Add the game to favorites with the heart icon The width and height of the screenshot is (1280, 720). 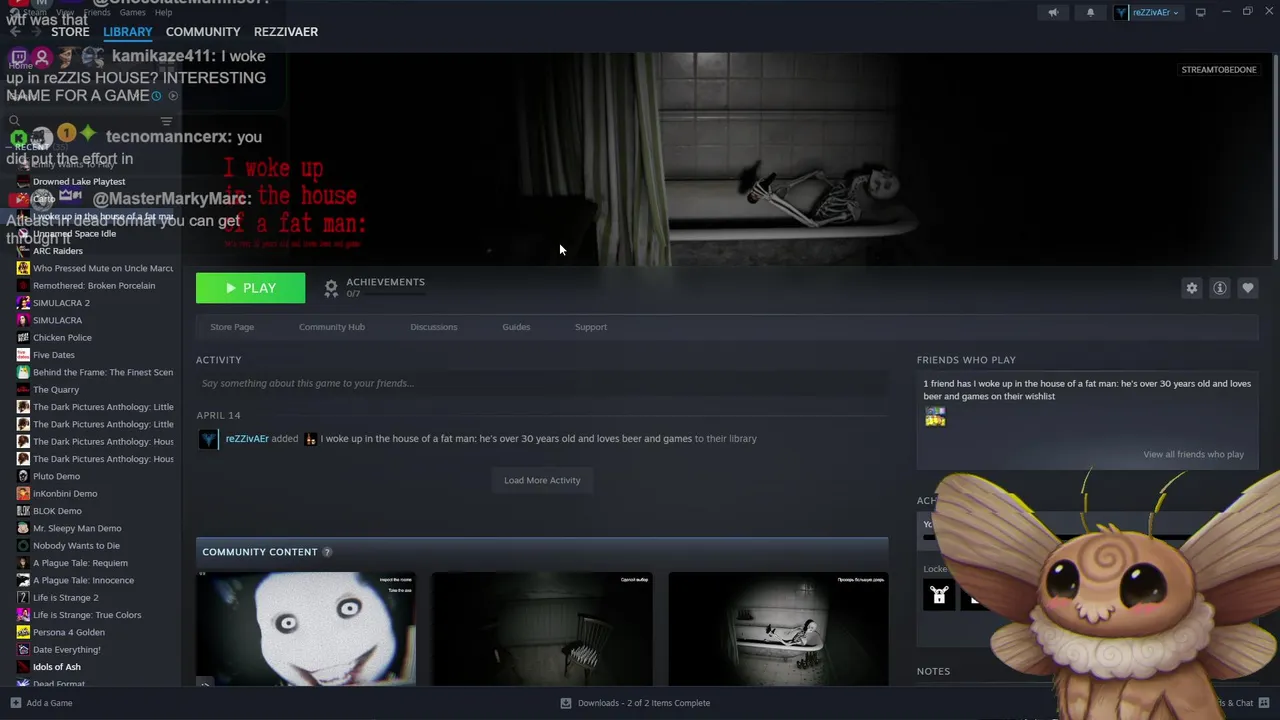pos(1247,288)
